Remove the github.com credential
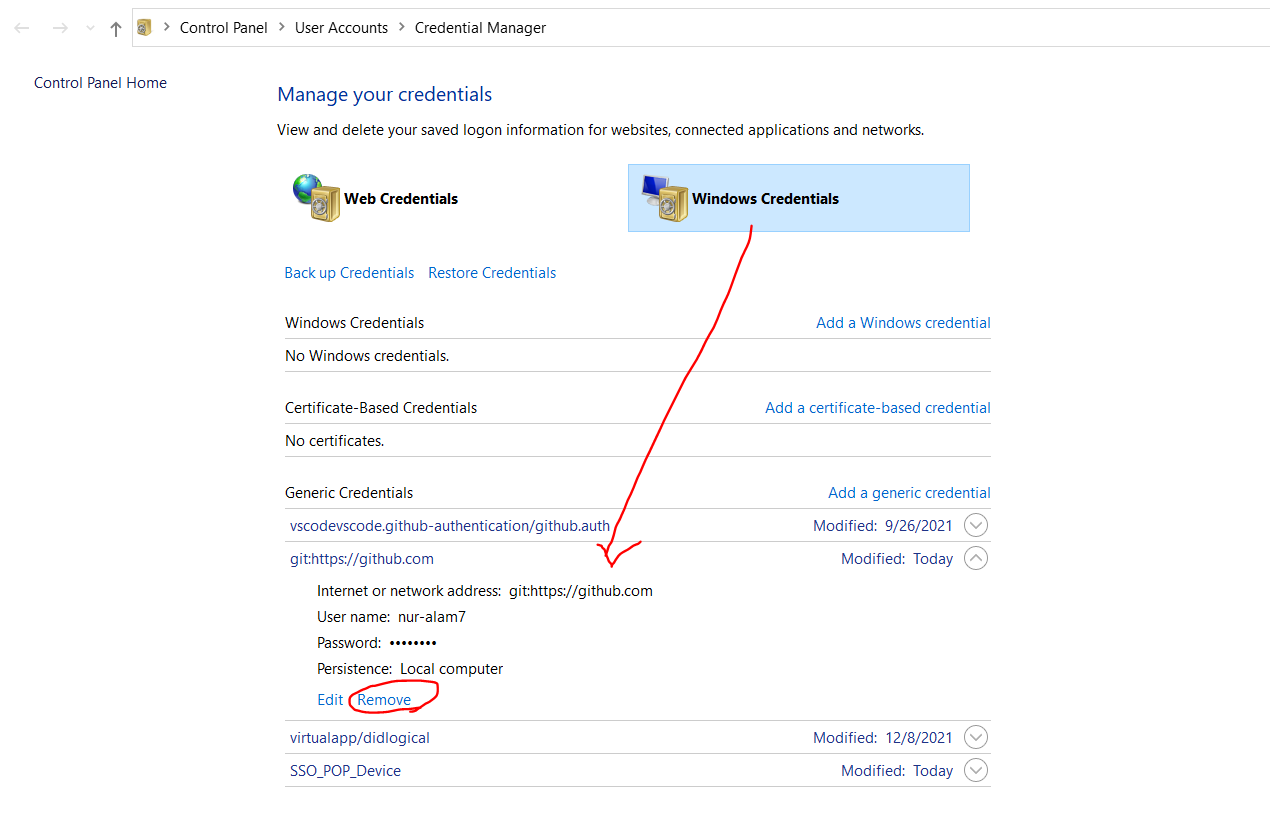 [x=384, y=700]
